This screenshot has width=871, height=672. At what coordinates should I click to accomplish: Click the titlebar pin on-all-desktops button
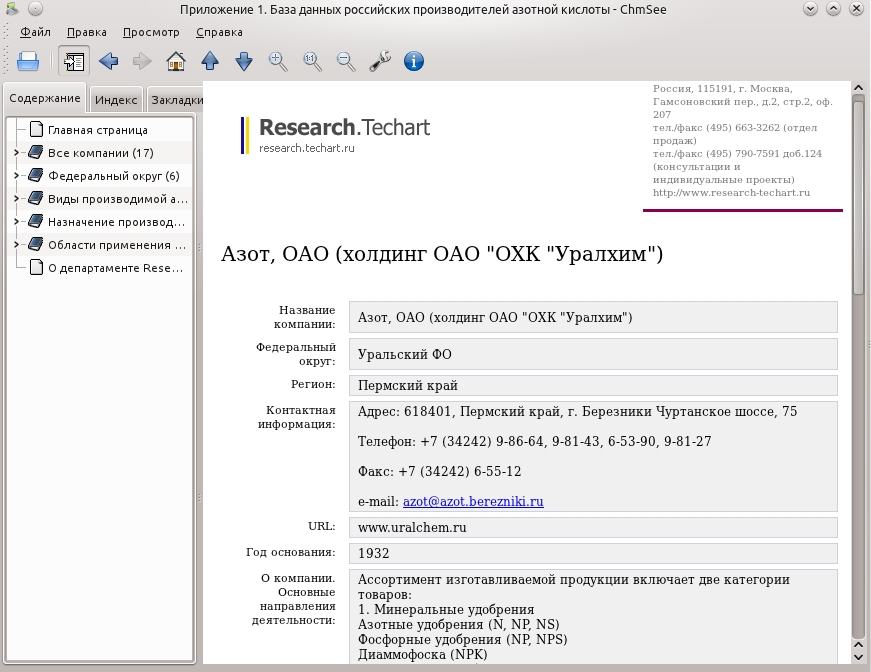pos(35,9)
